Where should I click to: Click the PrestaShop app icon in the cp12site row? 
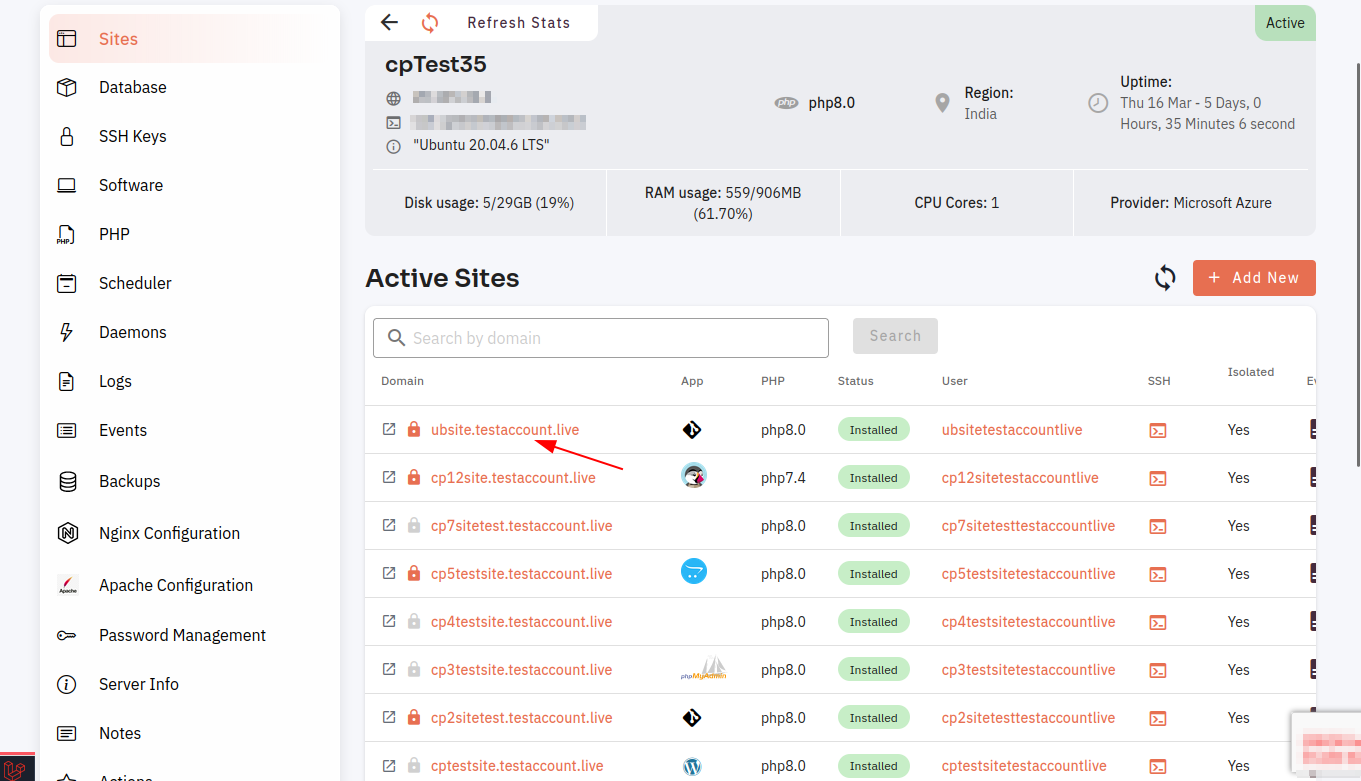point(694,476)
